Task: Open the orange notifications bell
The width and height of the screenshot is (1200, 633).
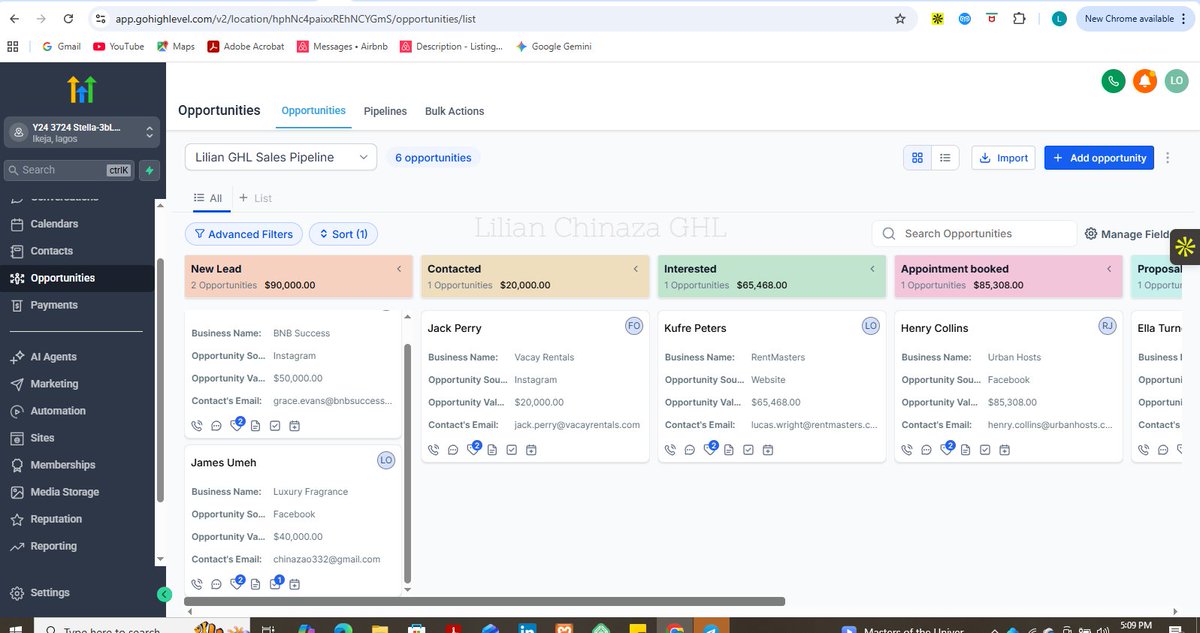Action: [1145, 81]
